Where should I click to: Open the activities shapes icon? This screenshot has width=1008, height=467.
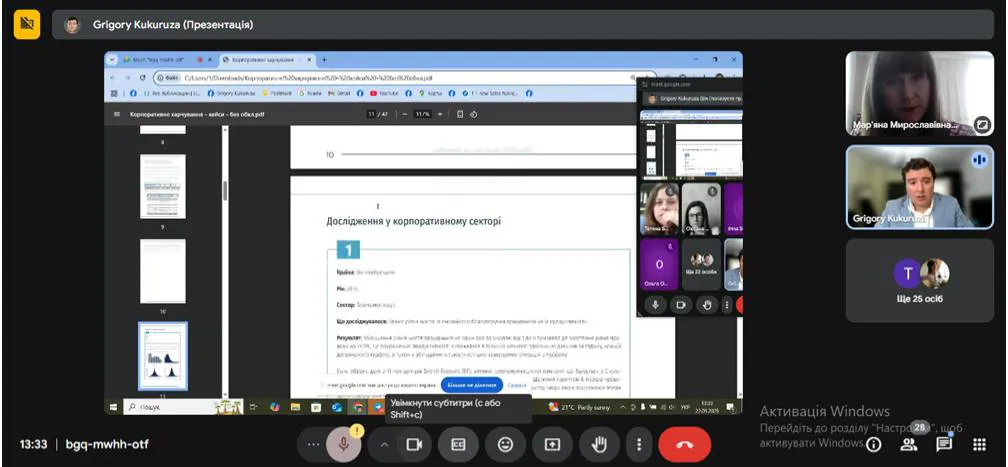[x=977, y=444]
